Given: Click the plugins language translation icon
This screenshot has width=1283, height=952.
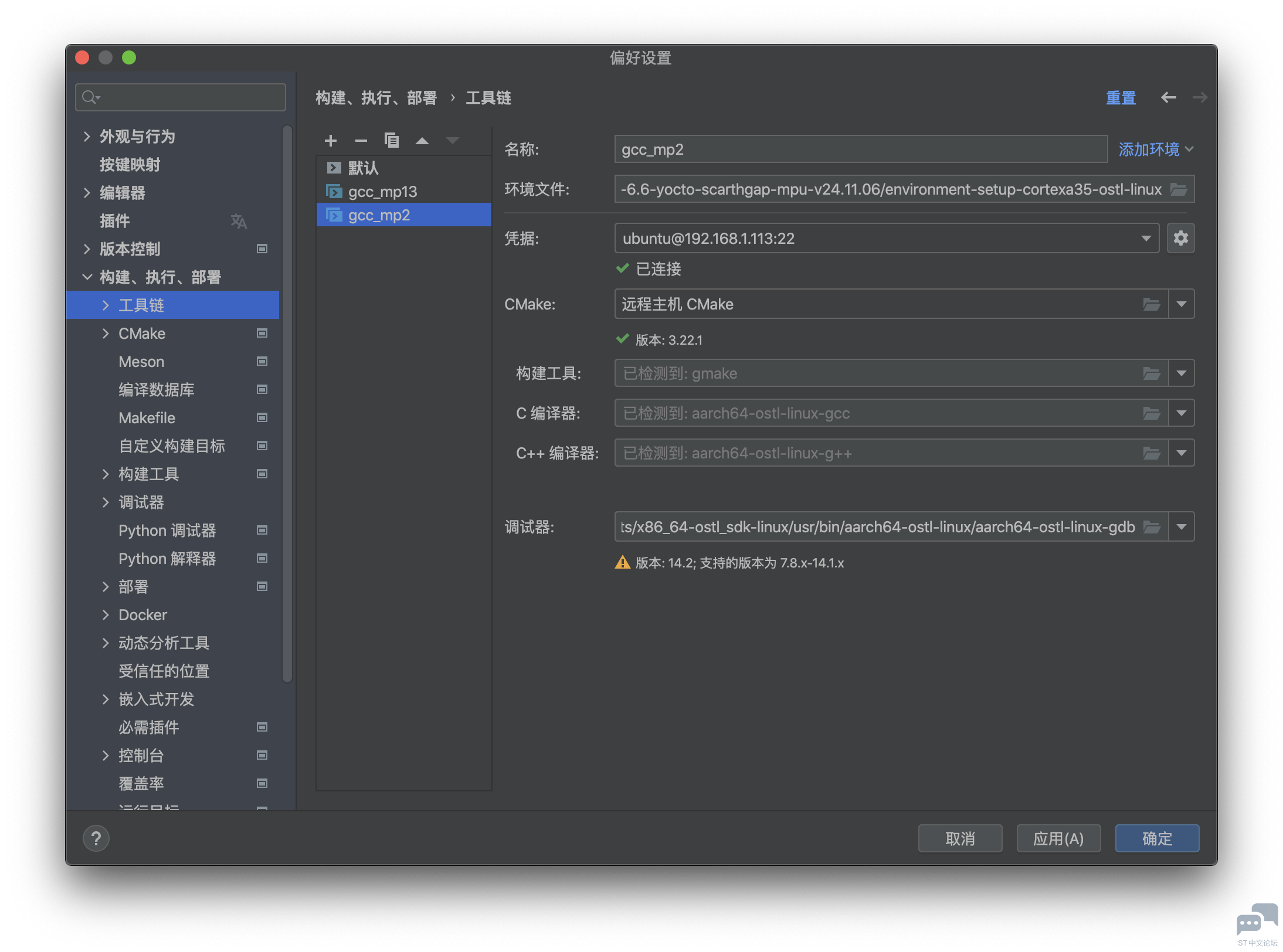Looking at the screenshot, I should click(239, 221).
